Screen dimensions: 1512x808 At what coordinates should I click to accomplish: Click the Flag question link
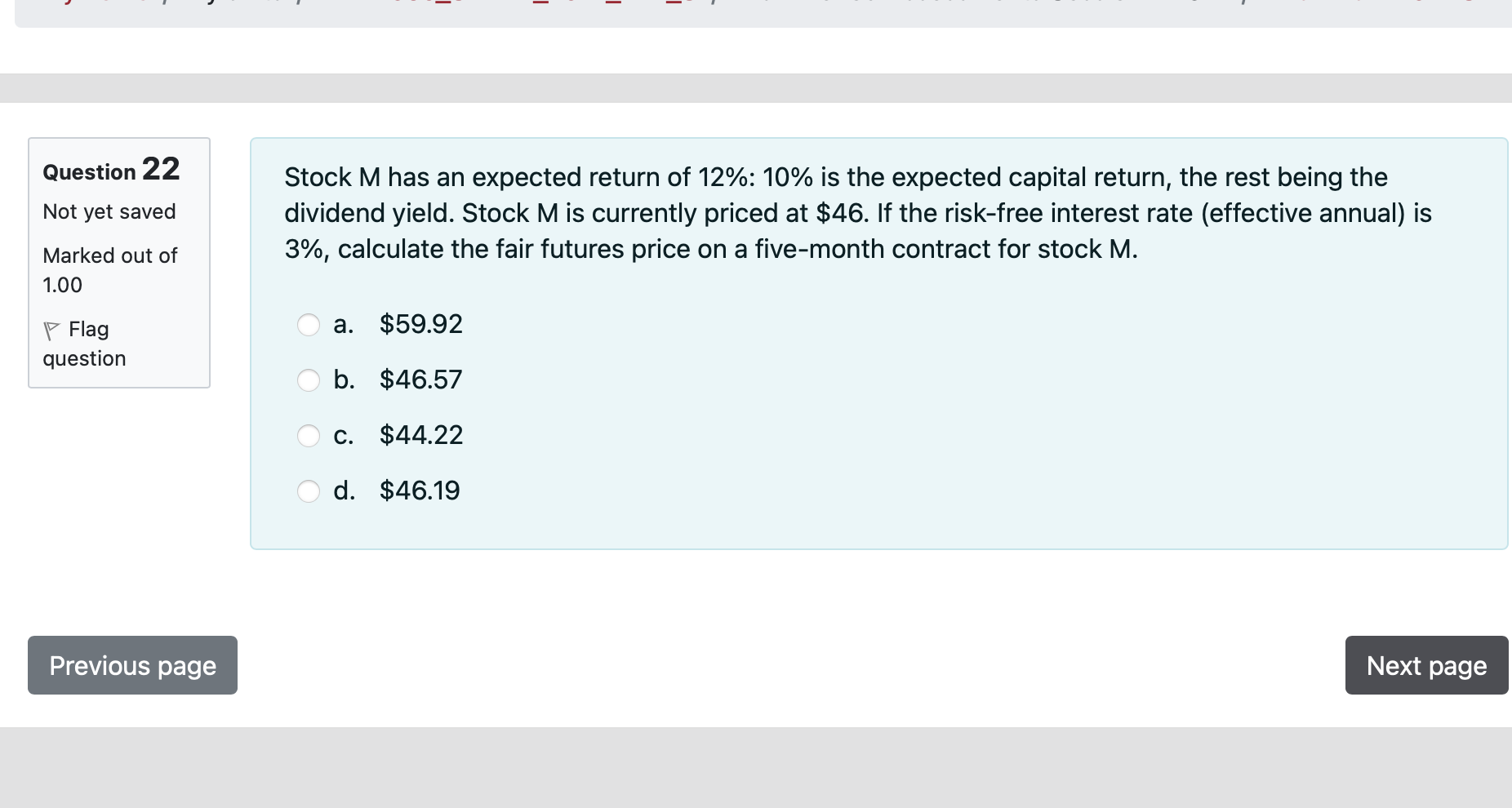coord(84,343)
